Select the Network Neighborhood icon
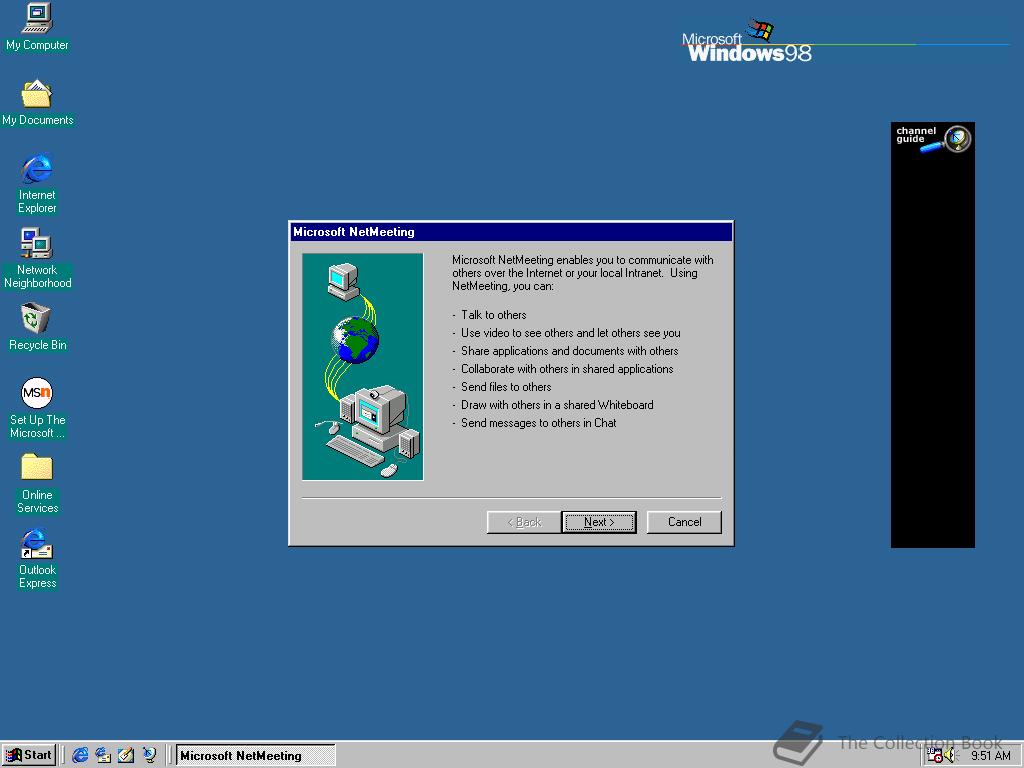The width and height of the screenshot is (1024, 768). (37, 258)
